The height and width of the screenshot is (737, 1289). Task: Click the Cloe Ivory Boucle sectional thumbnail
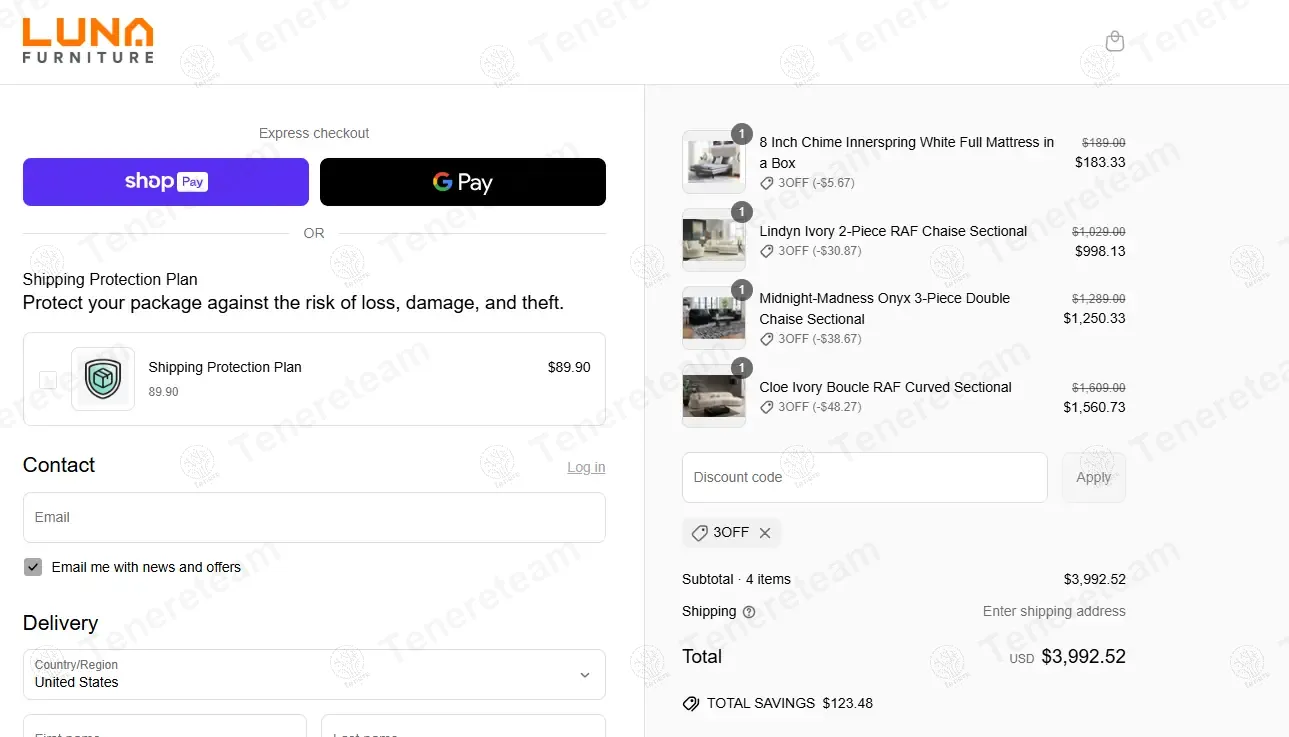pos(713,396)
